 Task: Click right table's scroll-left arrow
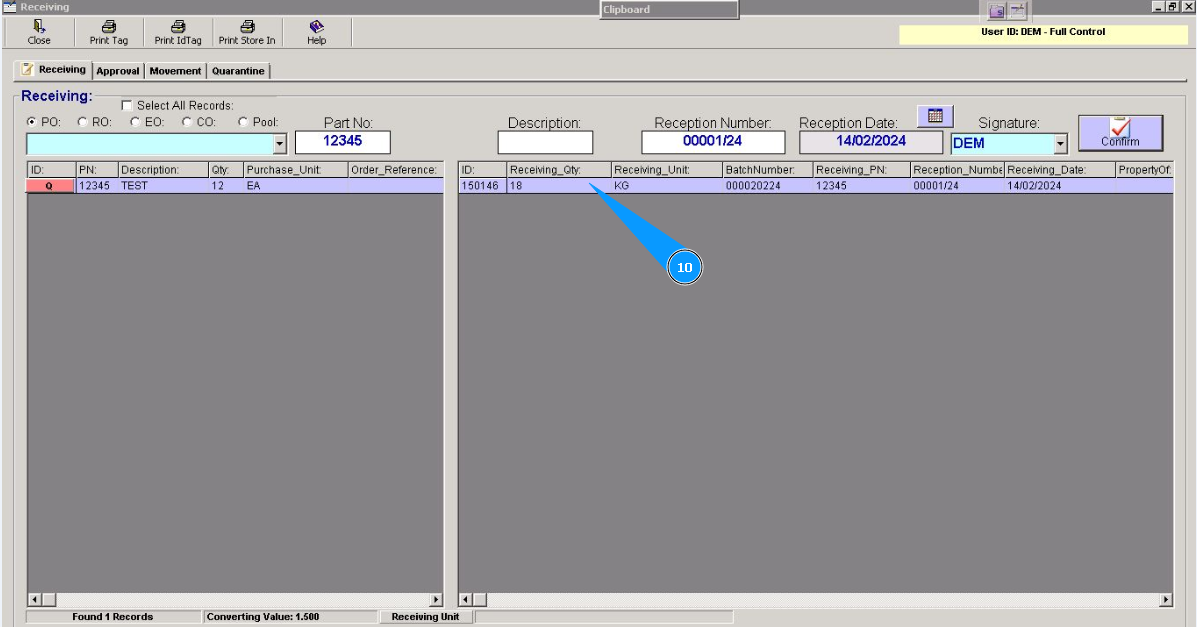[466, 600]
